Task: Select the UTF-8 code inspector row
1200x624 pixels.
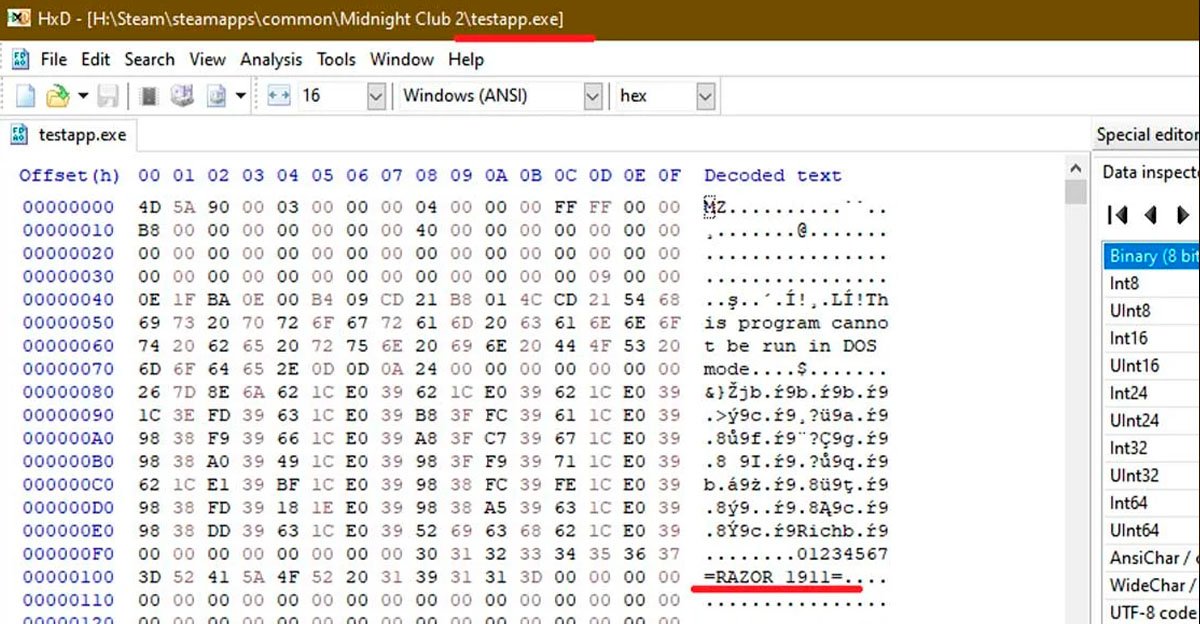Action: tap(1152, 612)
